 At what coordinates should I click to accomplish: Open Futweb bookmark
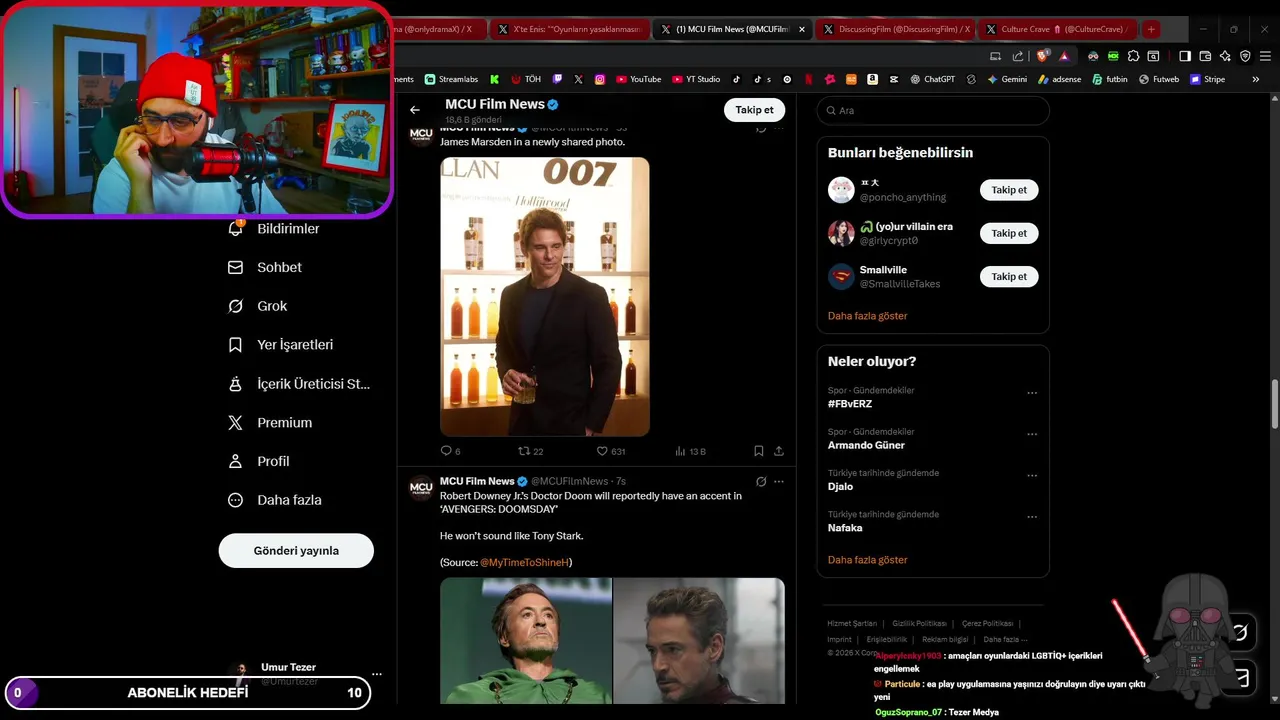pos(1158,79)
